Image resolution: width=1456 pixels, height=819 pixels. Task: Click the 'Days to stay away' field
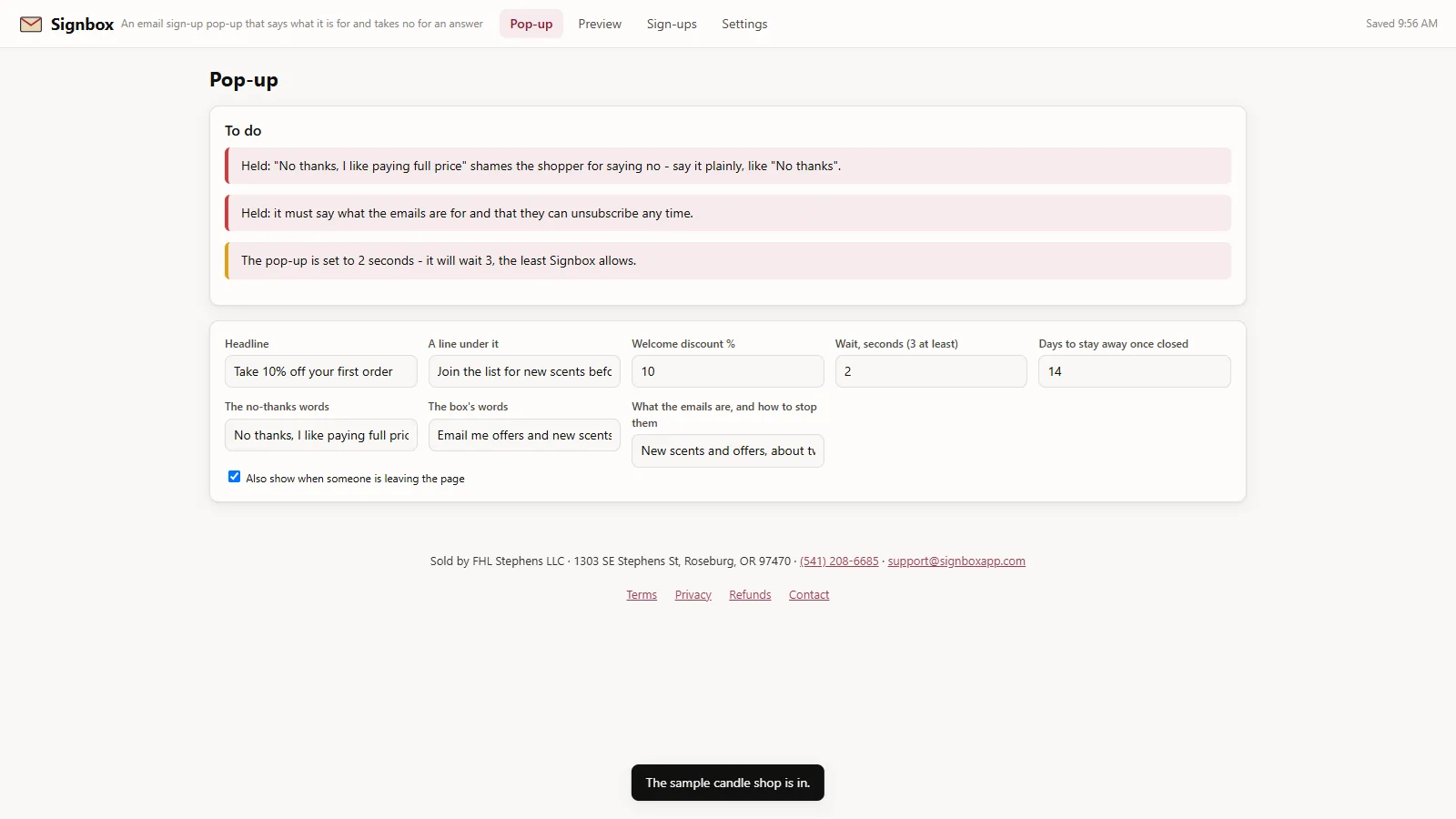click(x=1135, y=371)
